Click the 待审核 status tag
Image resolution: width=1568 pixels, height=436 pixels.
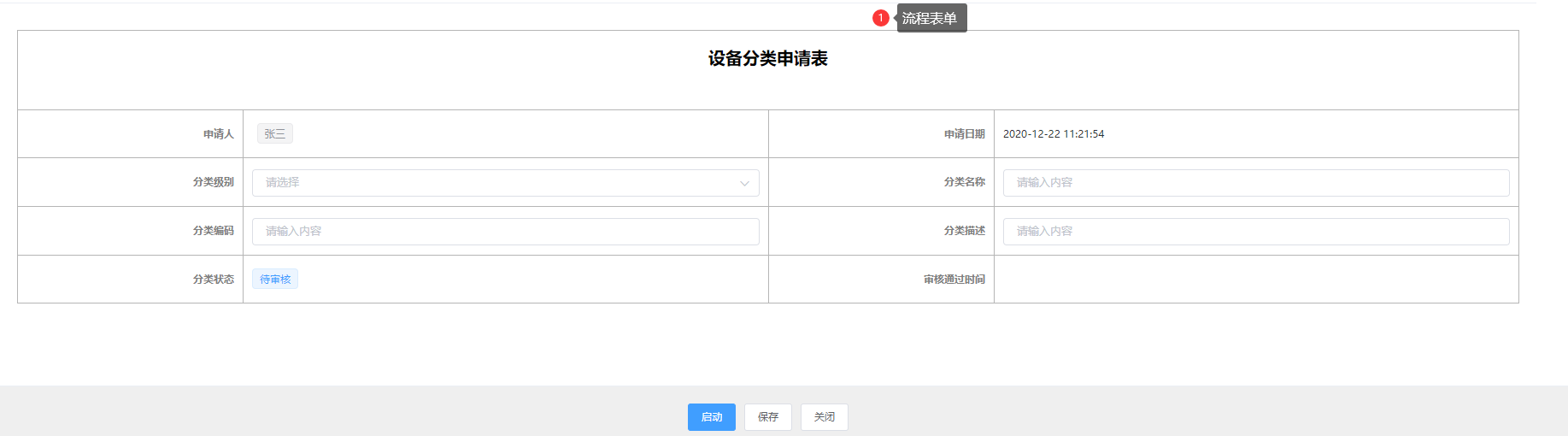pyautogui.click(x=275, y=280)
